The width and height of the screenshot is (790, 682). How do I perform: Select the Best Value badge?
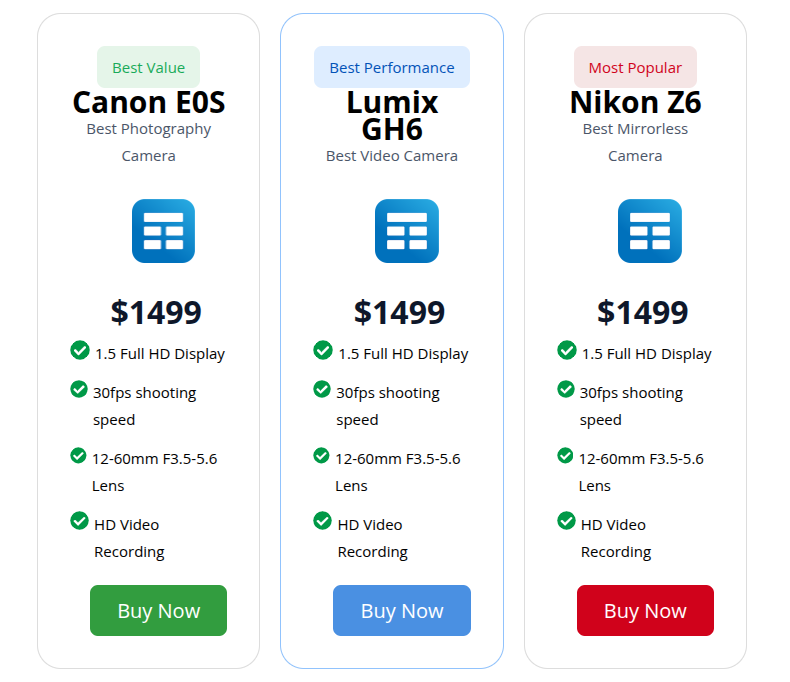click(149, 67)
